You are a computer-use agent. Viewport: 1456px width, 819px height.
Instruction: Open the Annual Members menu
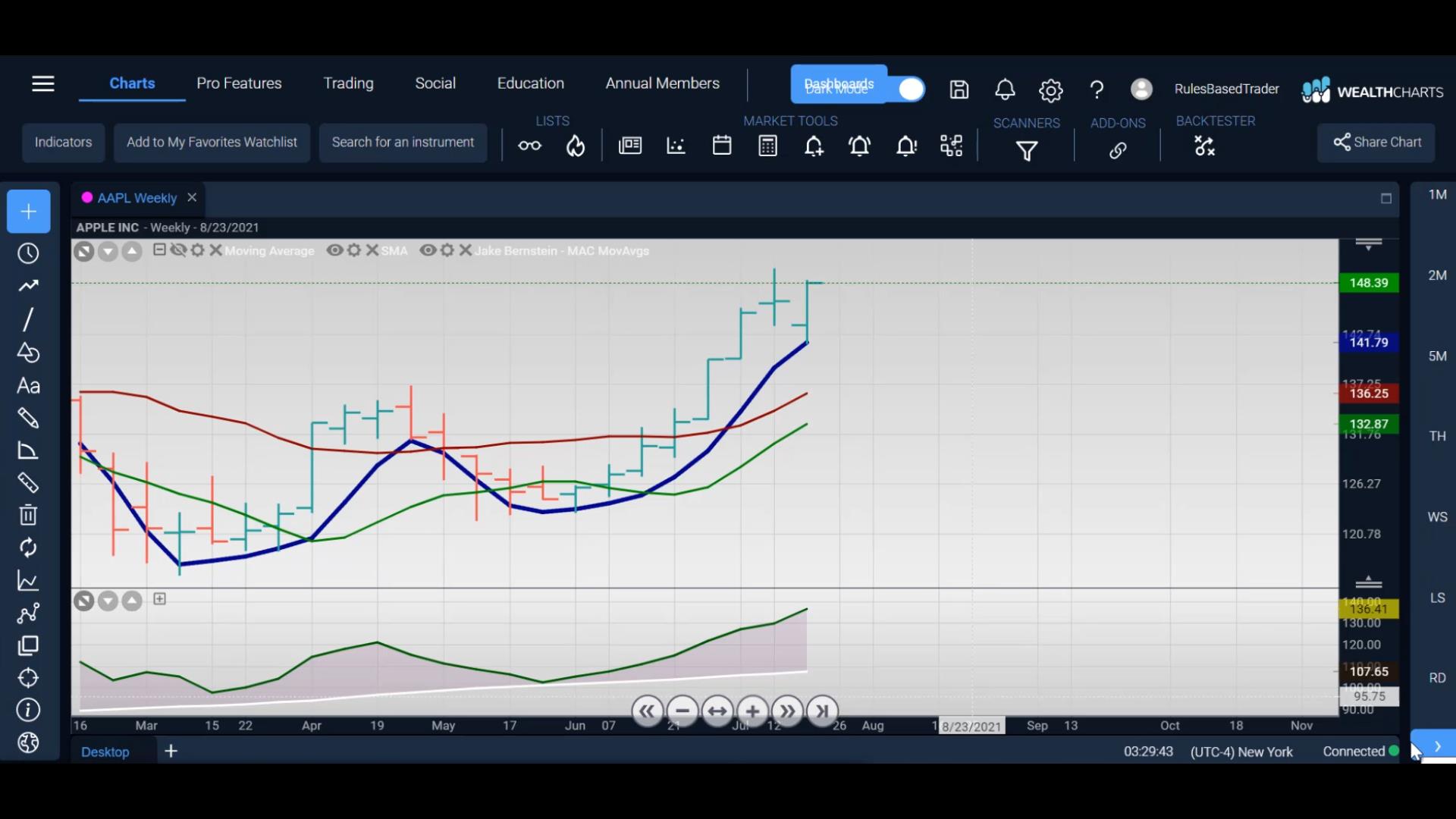[662, 83]
